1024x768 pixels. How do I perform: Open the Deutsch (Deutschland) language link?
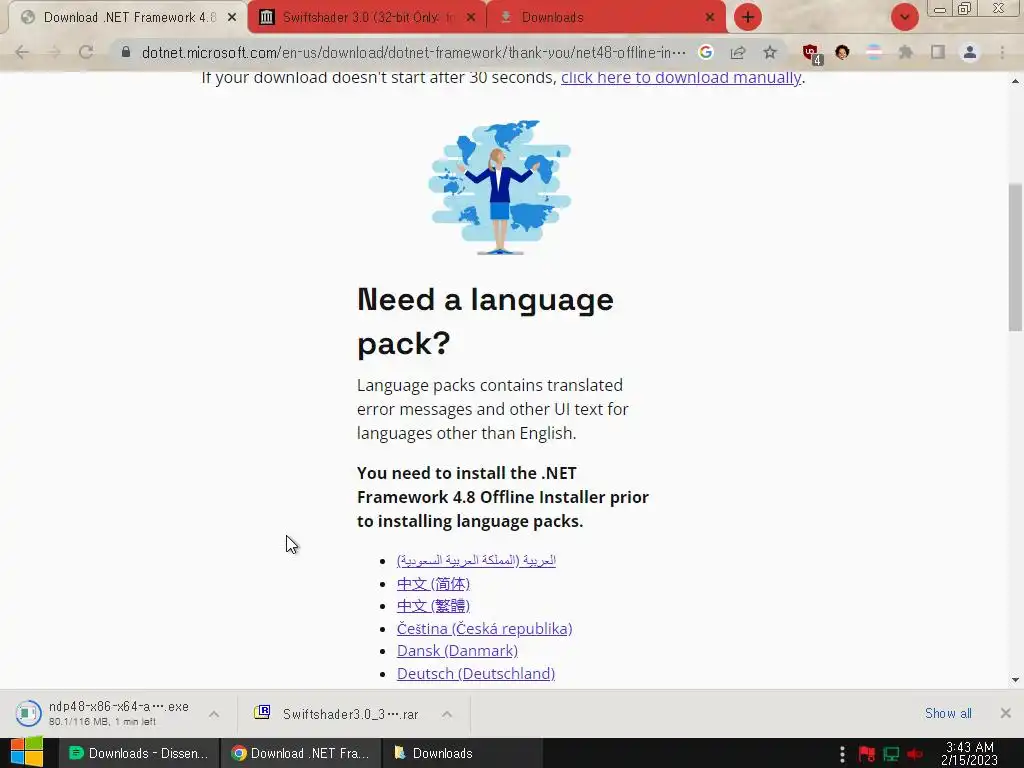(475, 673)
